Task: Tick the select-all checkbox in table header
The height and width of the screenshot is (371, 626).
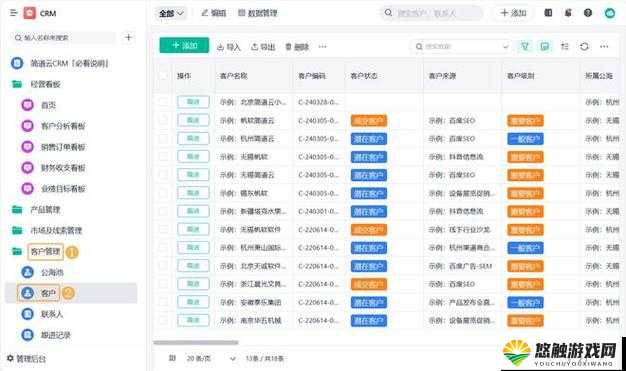Action: (x=163, y=75)
